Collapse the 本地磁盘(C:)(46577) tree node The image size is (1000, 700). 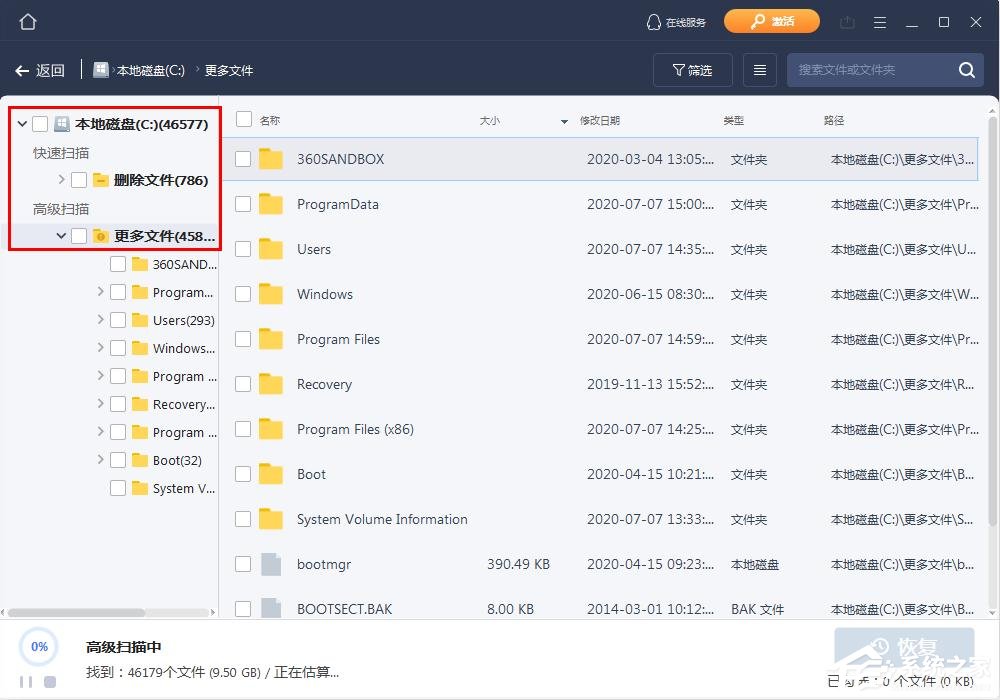pos(21,123)
